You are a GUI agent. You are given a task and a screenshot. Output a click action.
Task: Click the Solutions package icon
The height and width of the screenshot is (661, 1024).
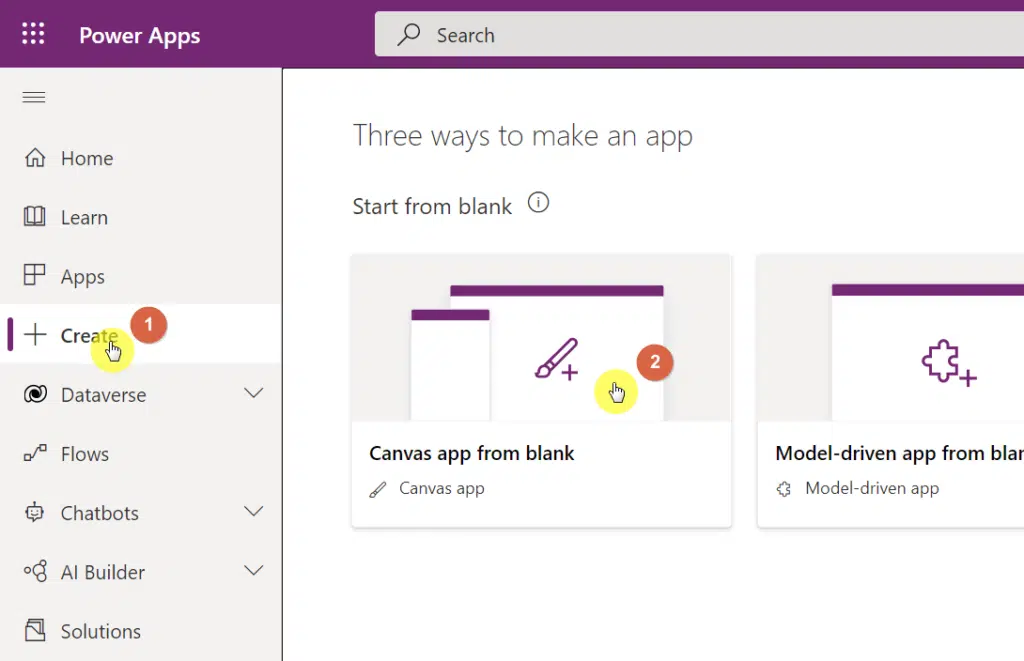pyautogui.click(x=35, y=630)
